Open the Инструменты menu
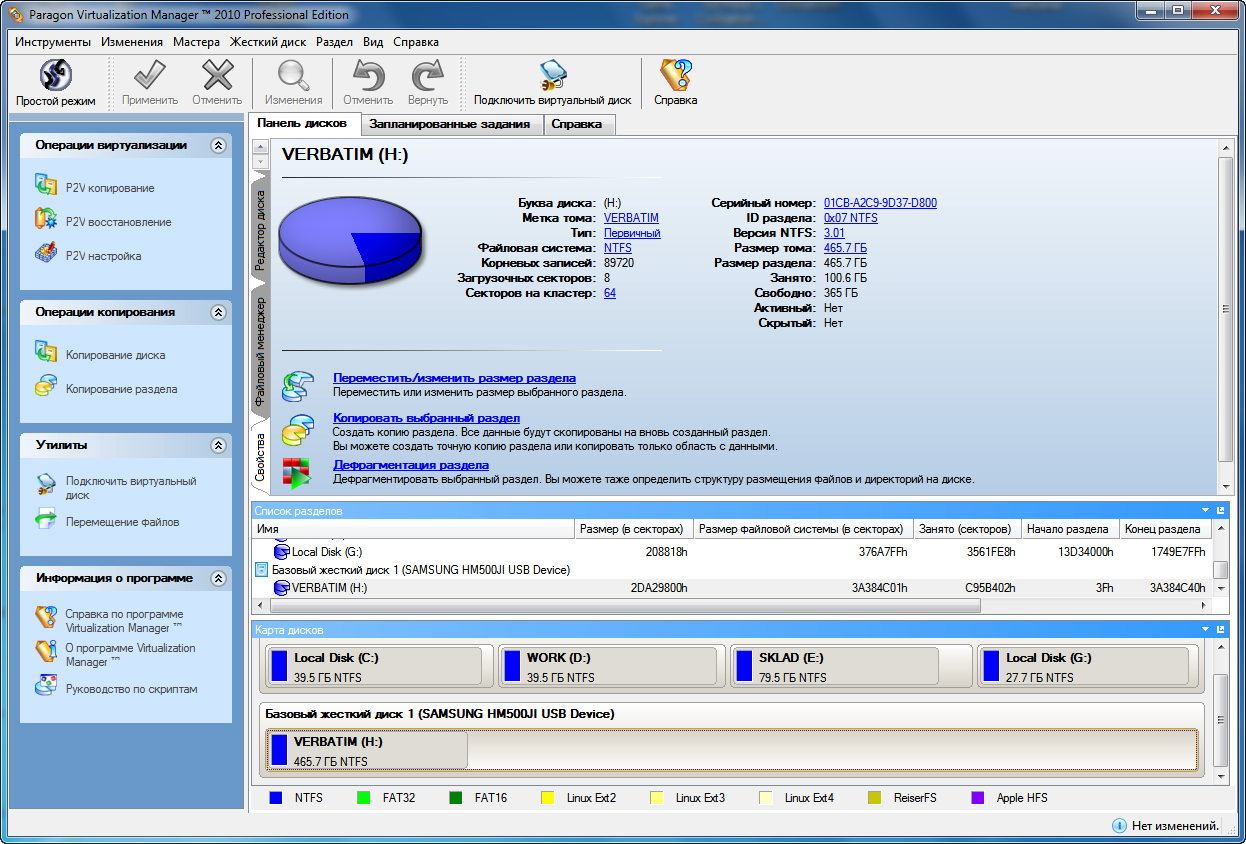 [53, 42]
